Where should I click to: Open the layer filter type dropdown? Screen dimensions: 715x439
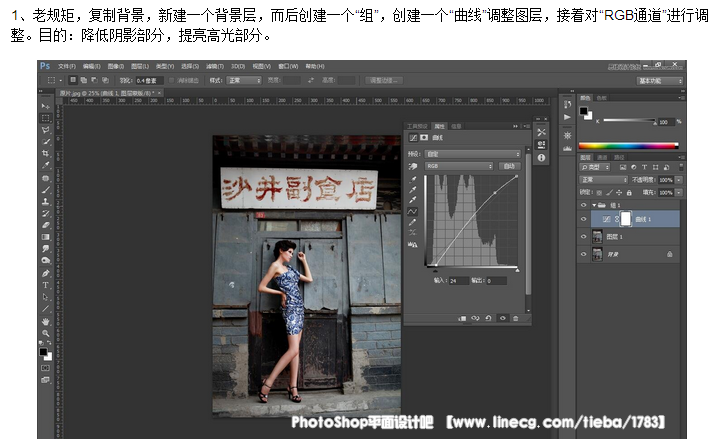pos(595,167)
